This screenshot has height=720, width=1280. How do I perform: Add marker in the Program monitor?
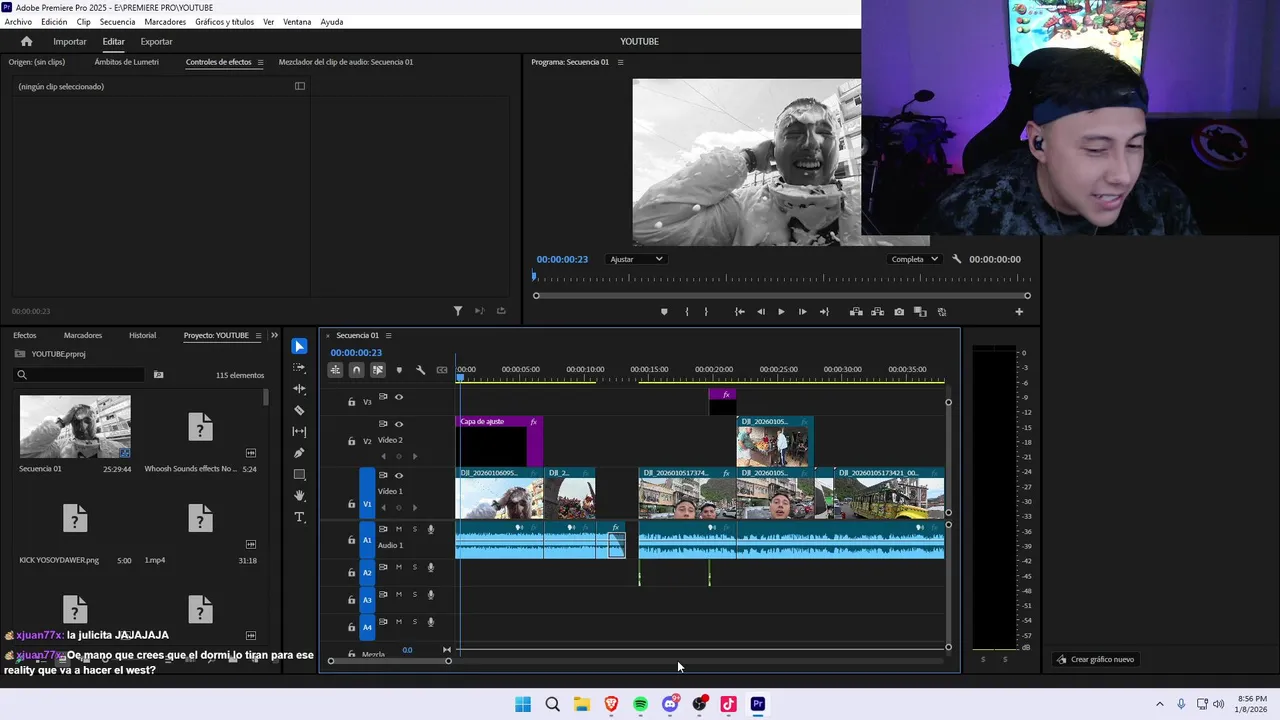point(664,312)
